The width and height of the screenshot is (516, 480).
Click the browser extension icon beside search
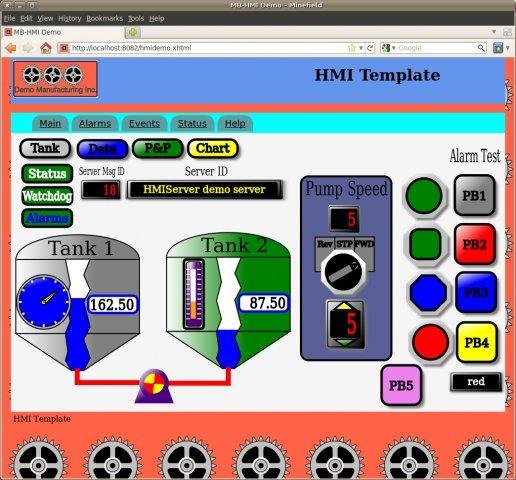point(498,48)
